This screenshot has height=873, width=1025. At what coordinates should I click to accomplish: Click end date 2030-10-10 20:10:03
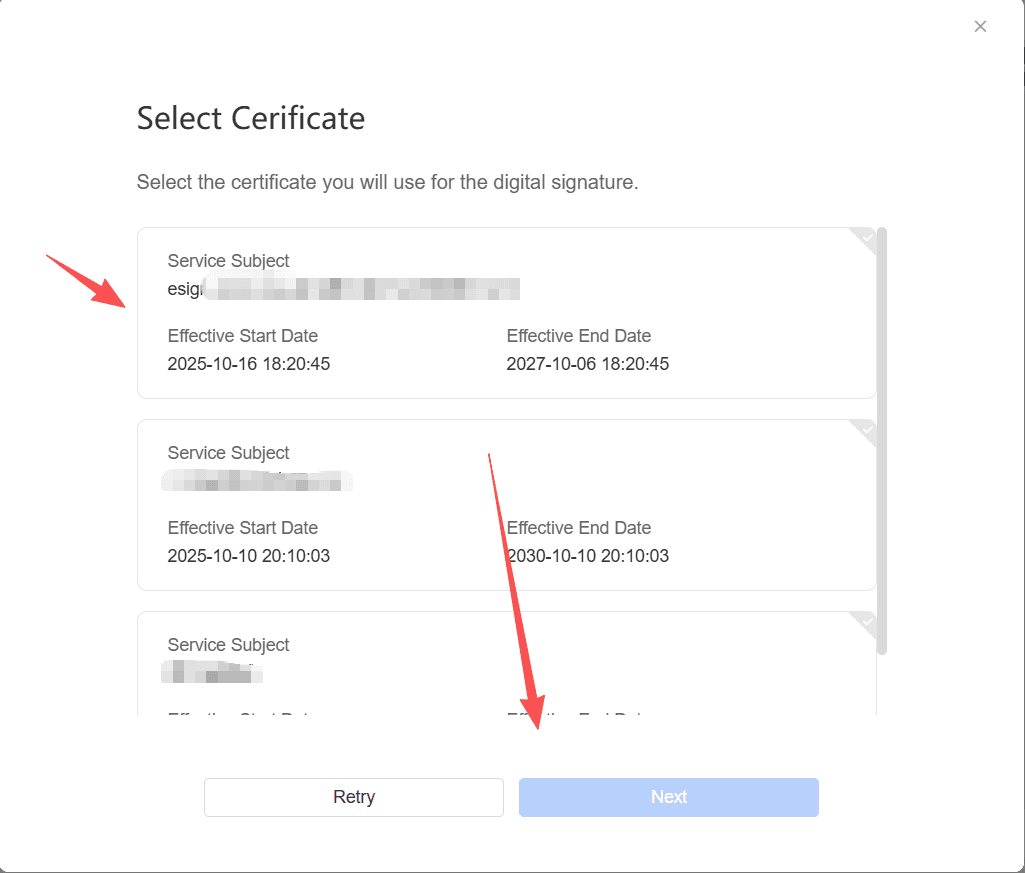pyautogui.click(x=588, y=556)
